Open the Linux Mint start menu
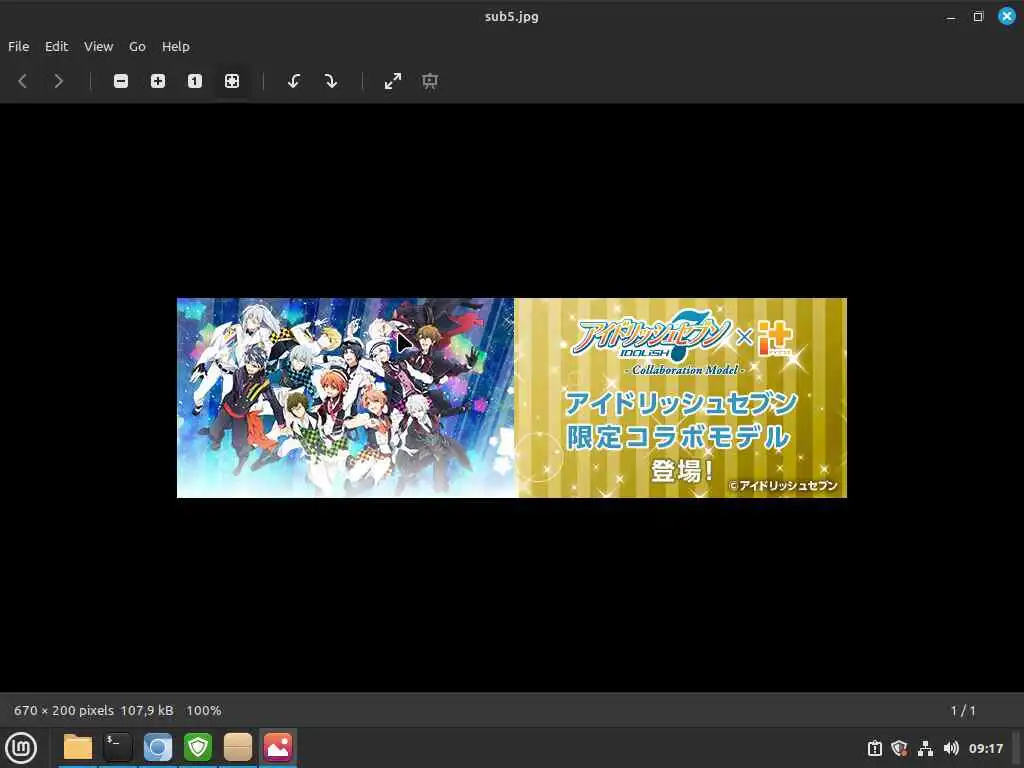This screenshot has height=768, width=1024. coord(21,748)
